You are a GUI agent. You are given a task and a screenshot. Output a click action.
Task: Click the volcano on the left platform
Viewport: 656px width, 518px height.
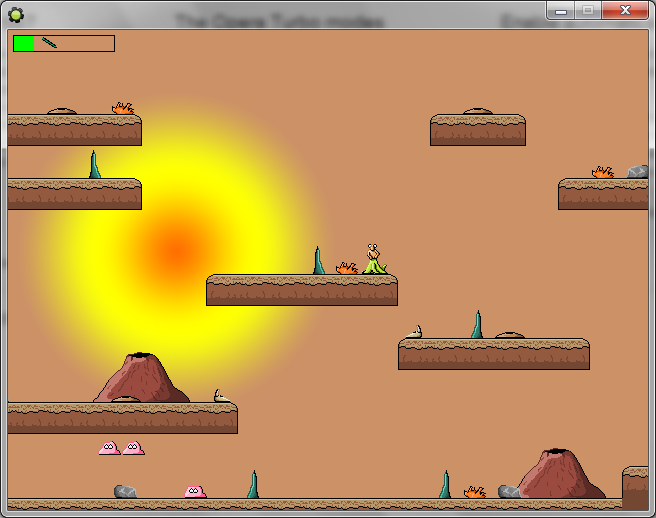[x=141, y=378]
